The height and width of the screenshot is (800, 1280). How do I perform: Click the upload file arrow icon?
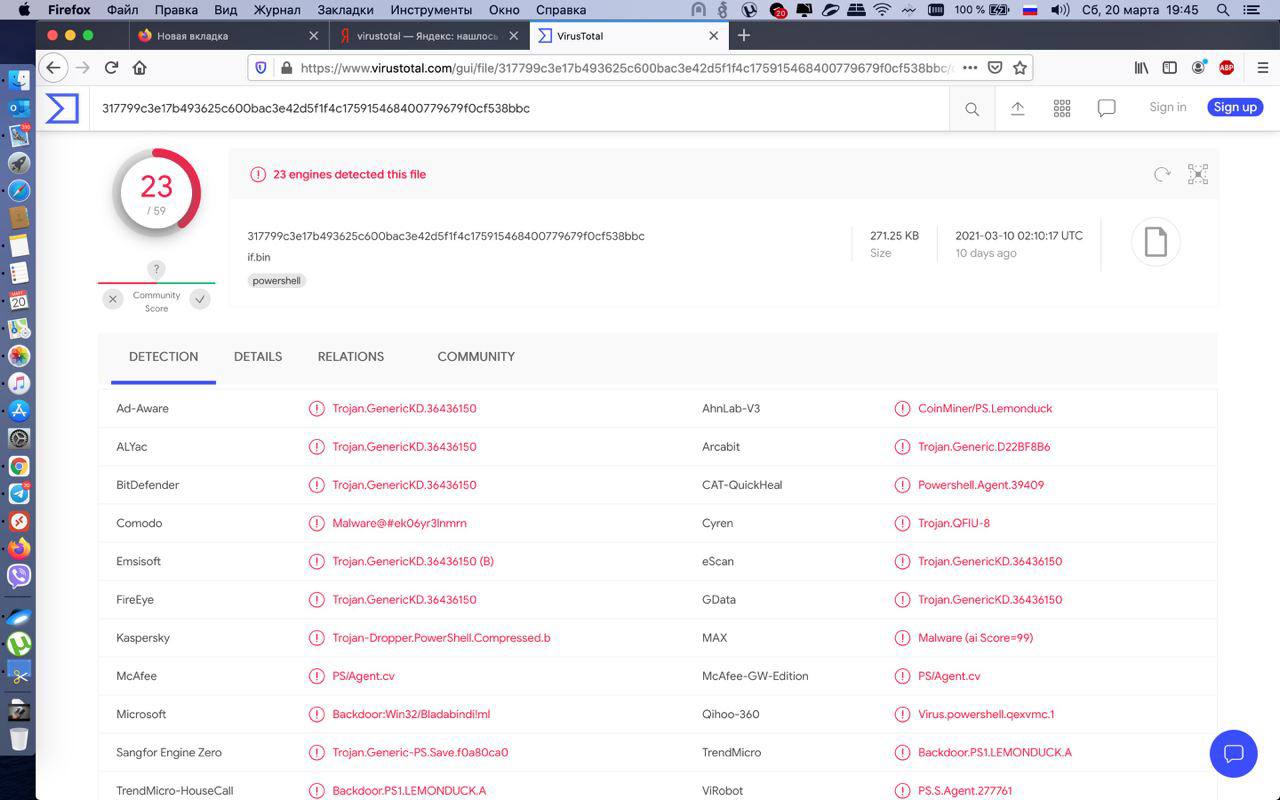(x=1017, y=108)
